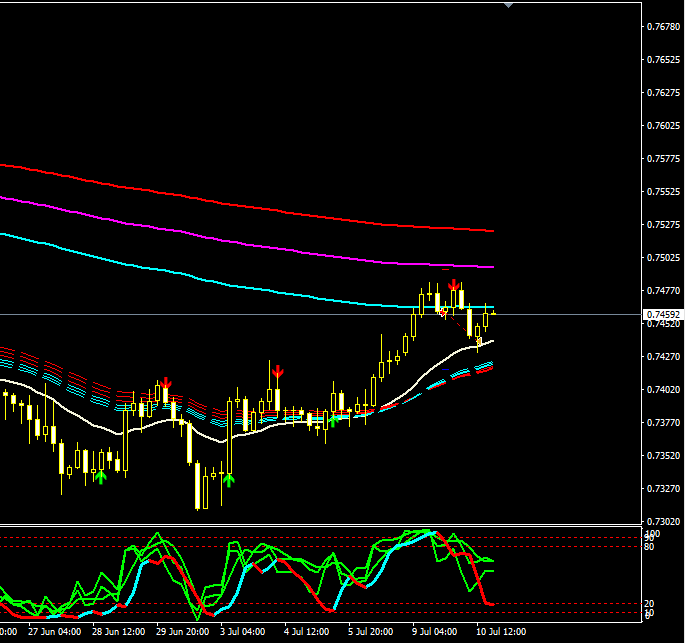Click the 0.73520 price scale label
Screen dimensions: 686x643
click(663, 456)
